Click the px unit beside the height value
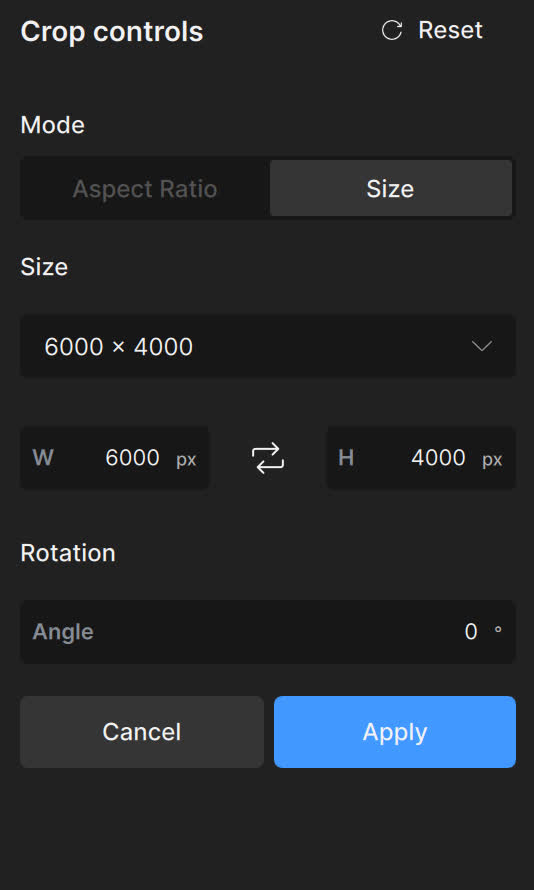Viewport: 534px width, 890px height. 492,460
